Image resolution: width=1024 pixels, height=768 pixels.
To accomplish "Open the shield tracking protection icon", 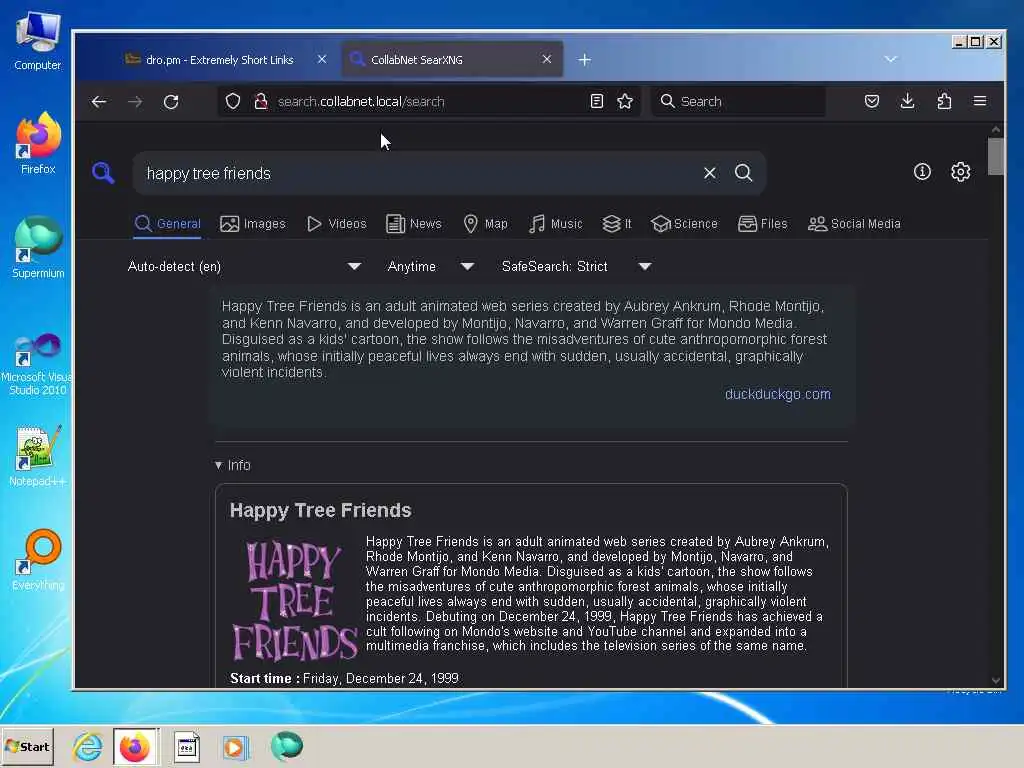I will click(x=233, y=101).
